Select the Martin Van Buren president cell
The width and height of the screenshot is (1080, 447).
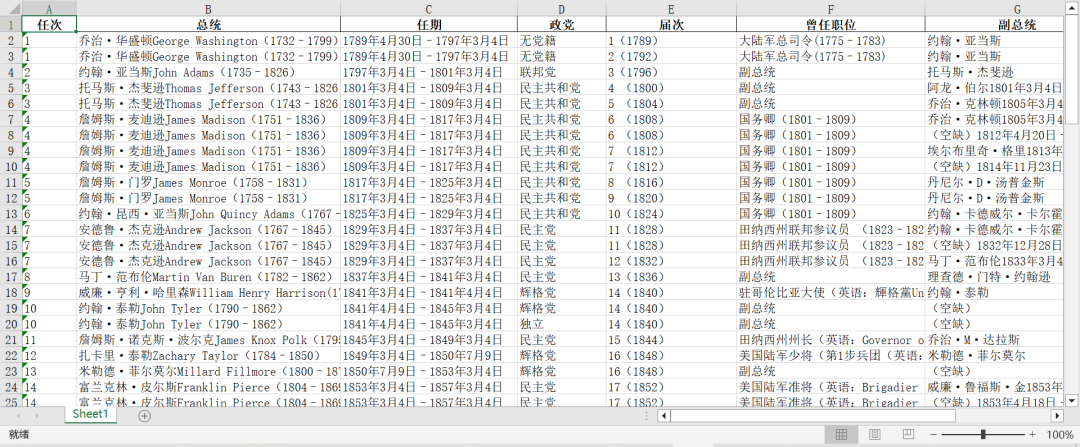point(208,277)
